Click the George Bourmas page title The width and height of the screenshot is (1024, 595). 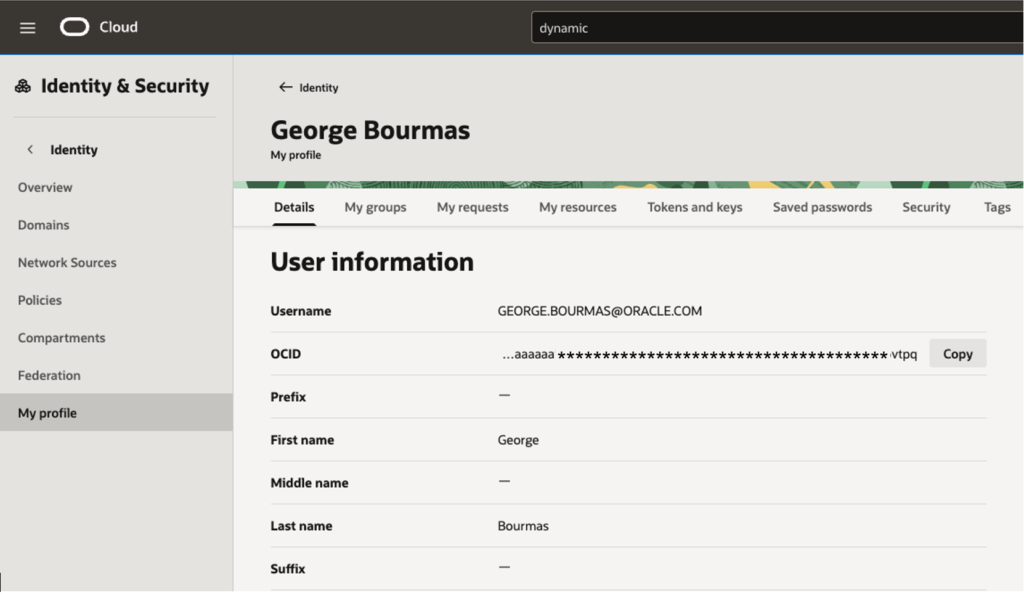370,130
